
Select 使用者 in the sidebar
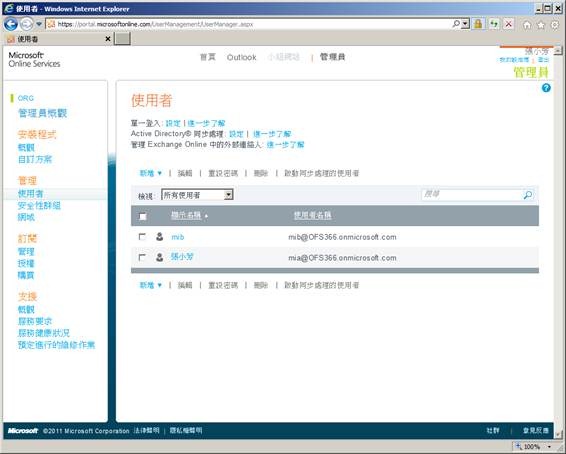point(30,194)
